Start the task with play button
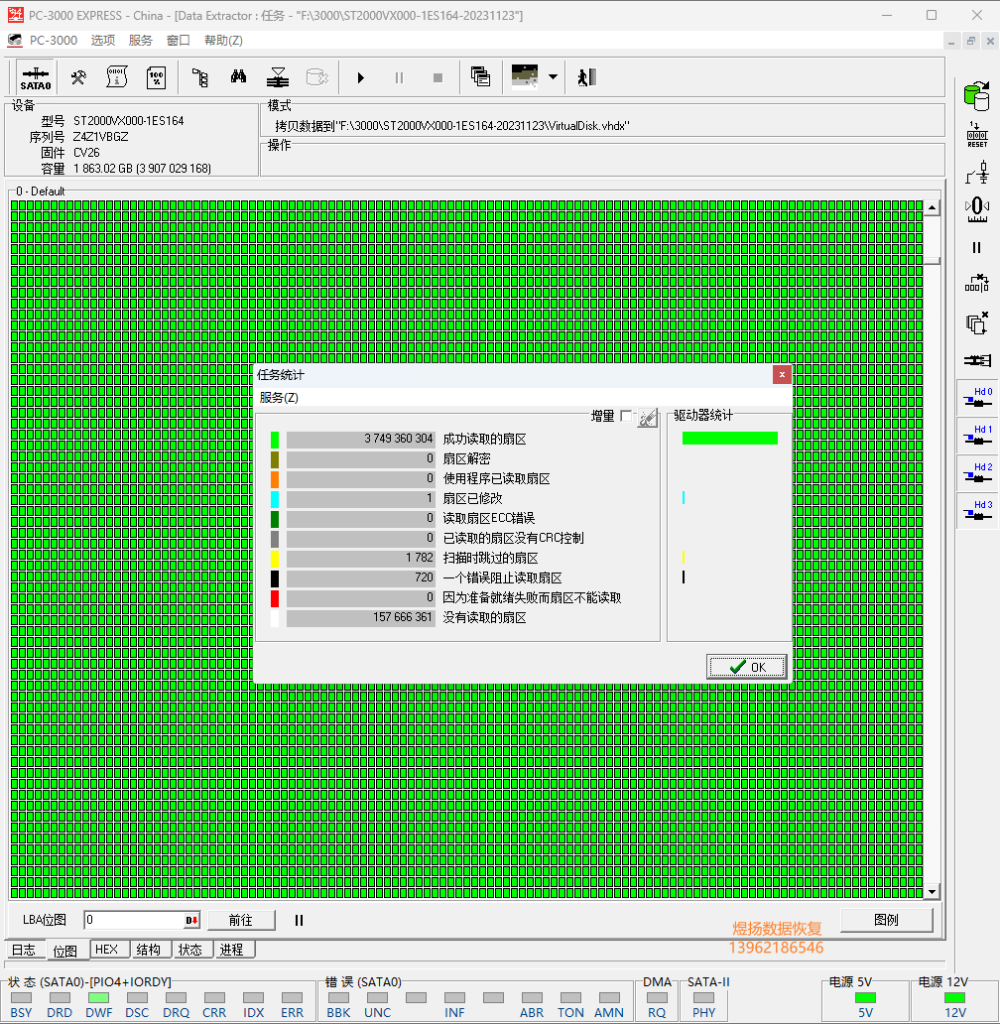This screenshot has height=1024, width=1000. 360,78
